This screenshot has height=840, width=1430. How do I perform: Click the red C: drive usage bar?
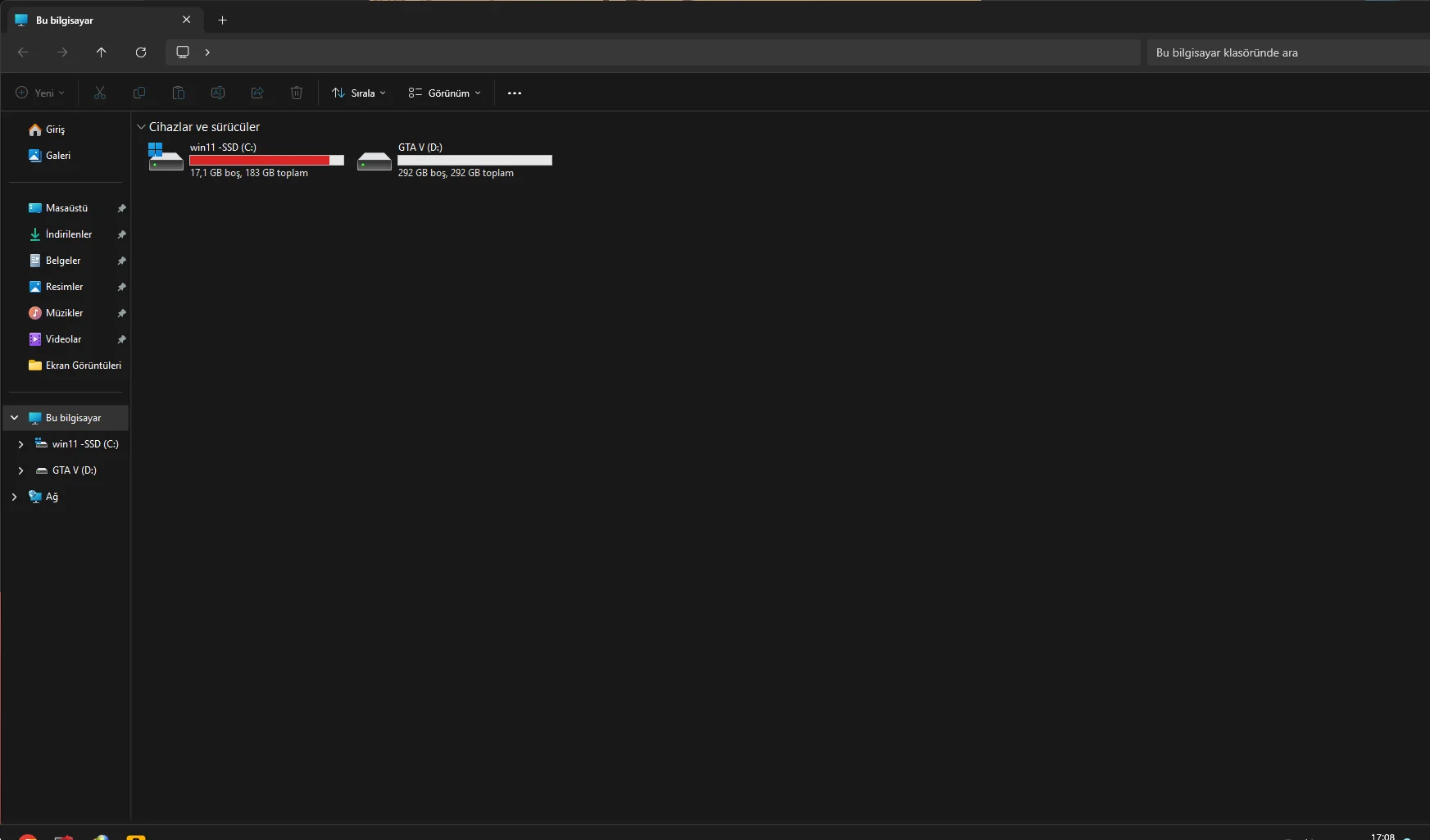(266, 161)
